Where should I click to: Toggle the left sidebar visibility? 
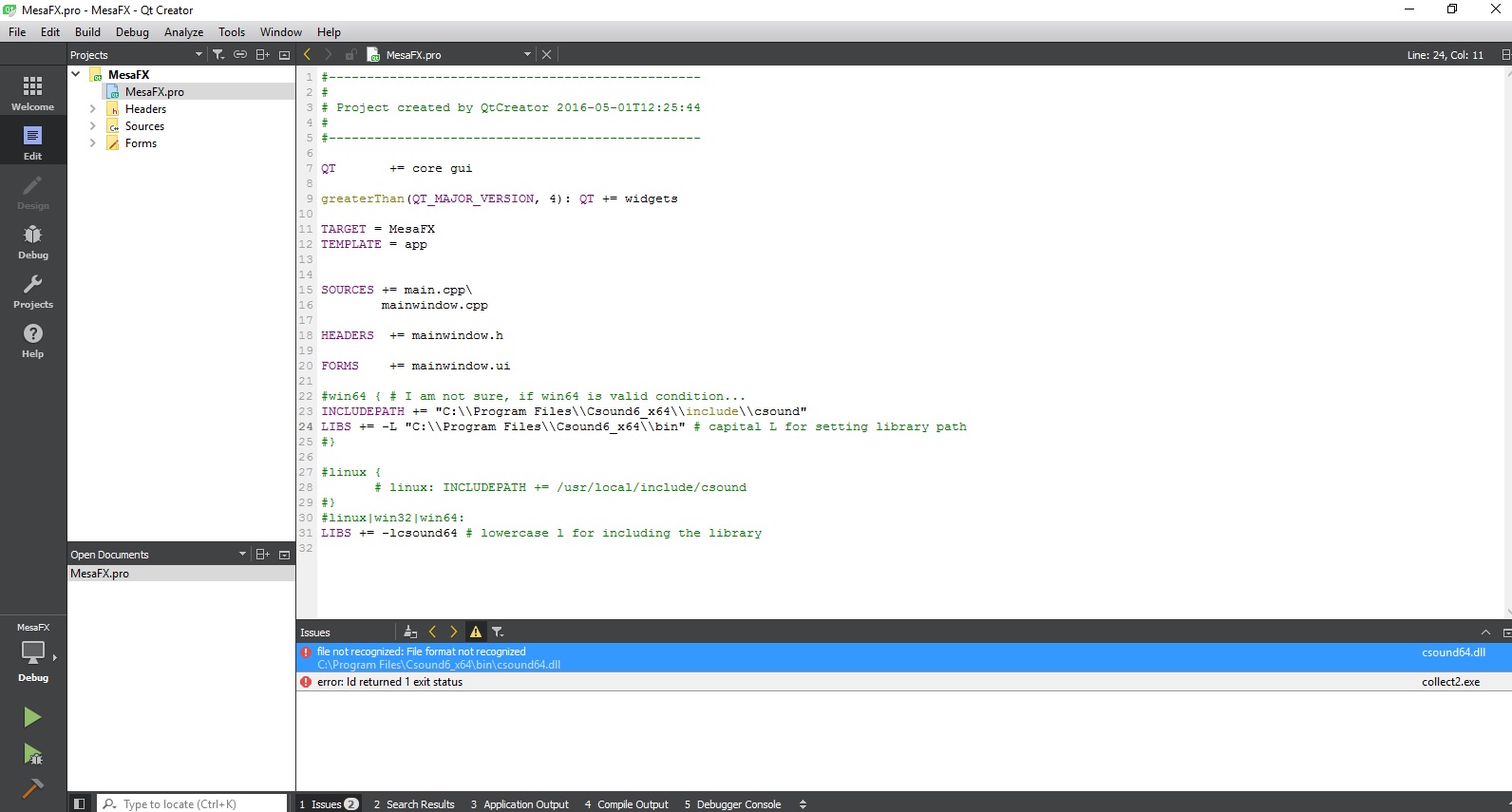tap(80, 804)
